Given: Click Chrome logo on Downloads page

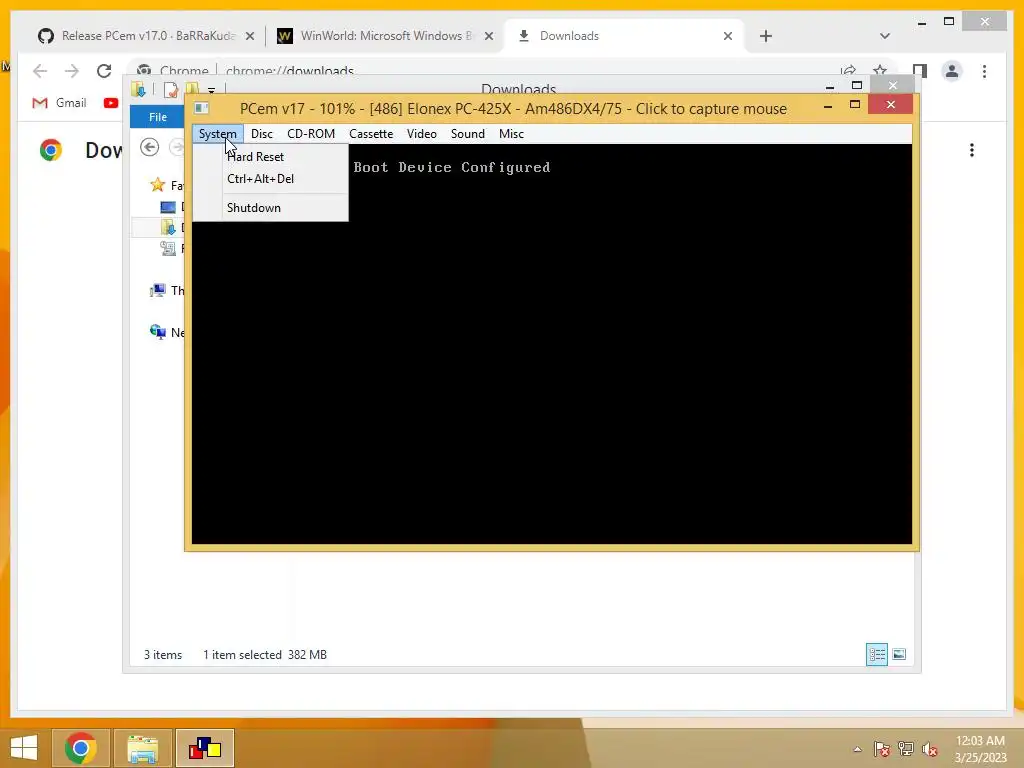Looking at the screenshot, I should click(x=50, y=150).
